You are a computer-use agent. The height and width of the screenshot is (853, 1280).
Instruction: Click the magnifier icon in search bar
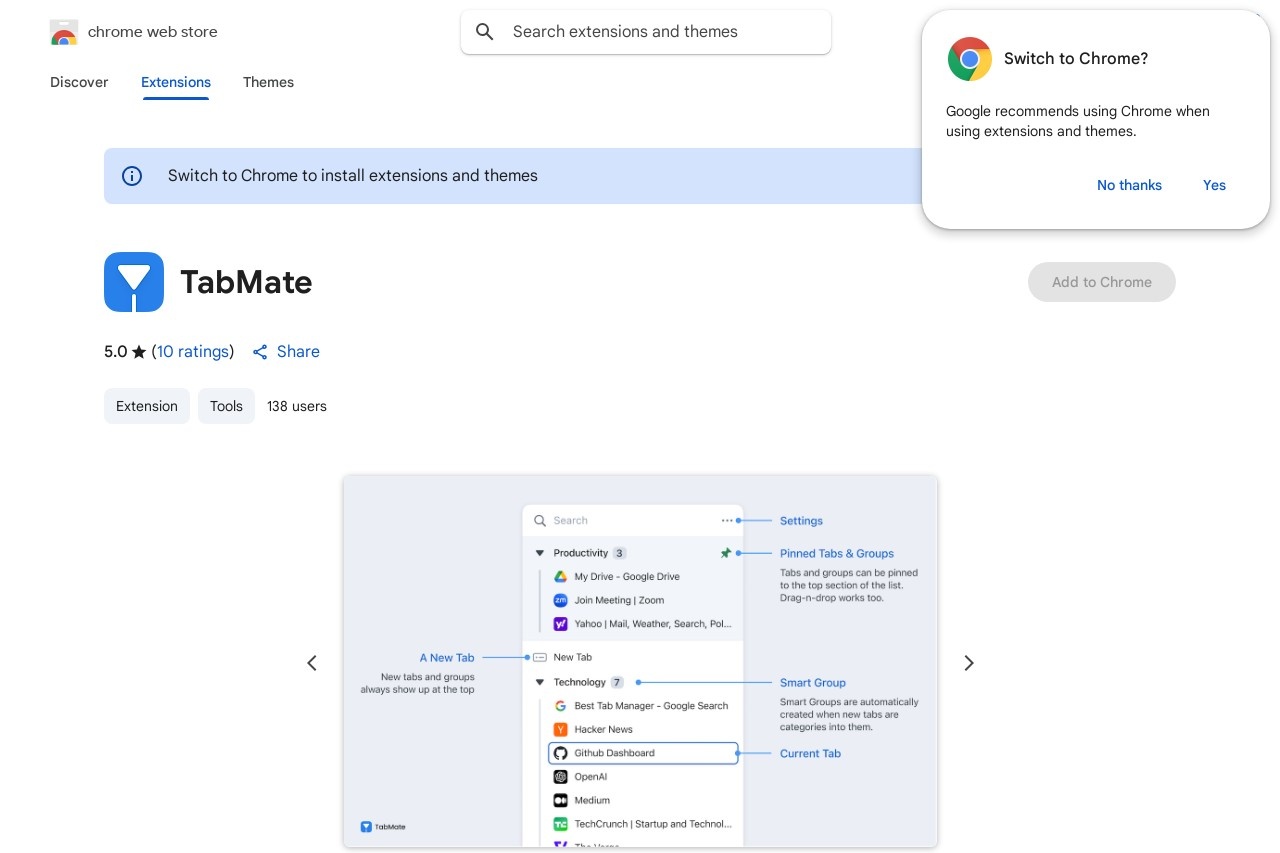(x=485, y=32)
